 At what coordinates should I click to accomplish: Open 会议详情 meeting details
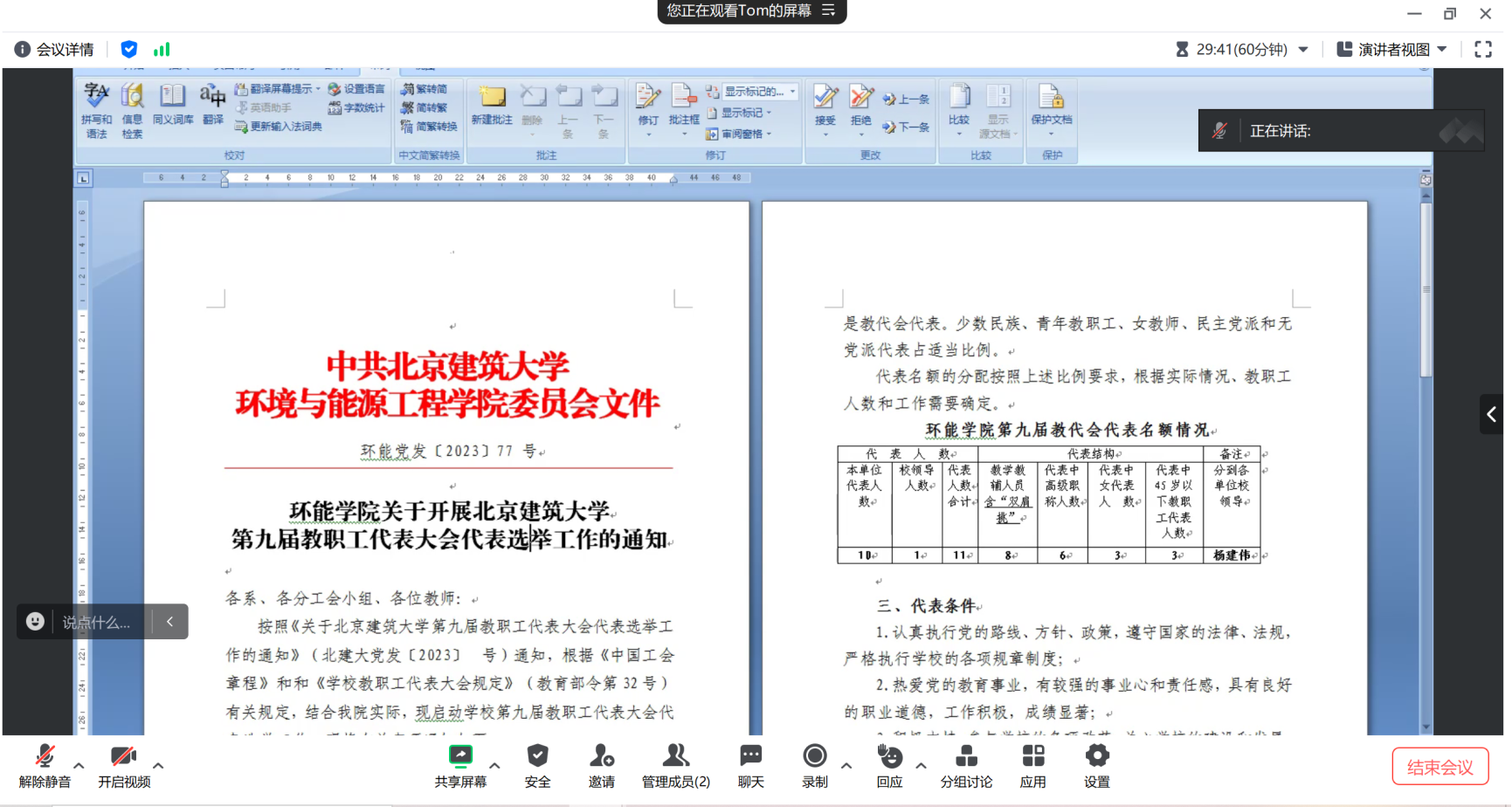click(x=54, y=50)
